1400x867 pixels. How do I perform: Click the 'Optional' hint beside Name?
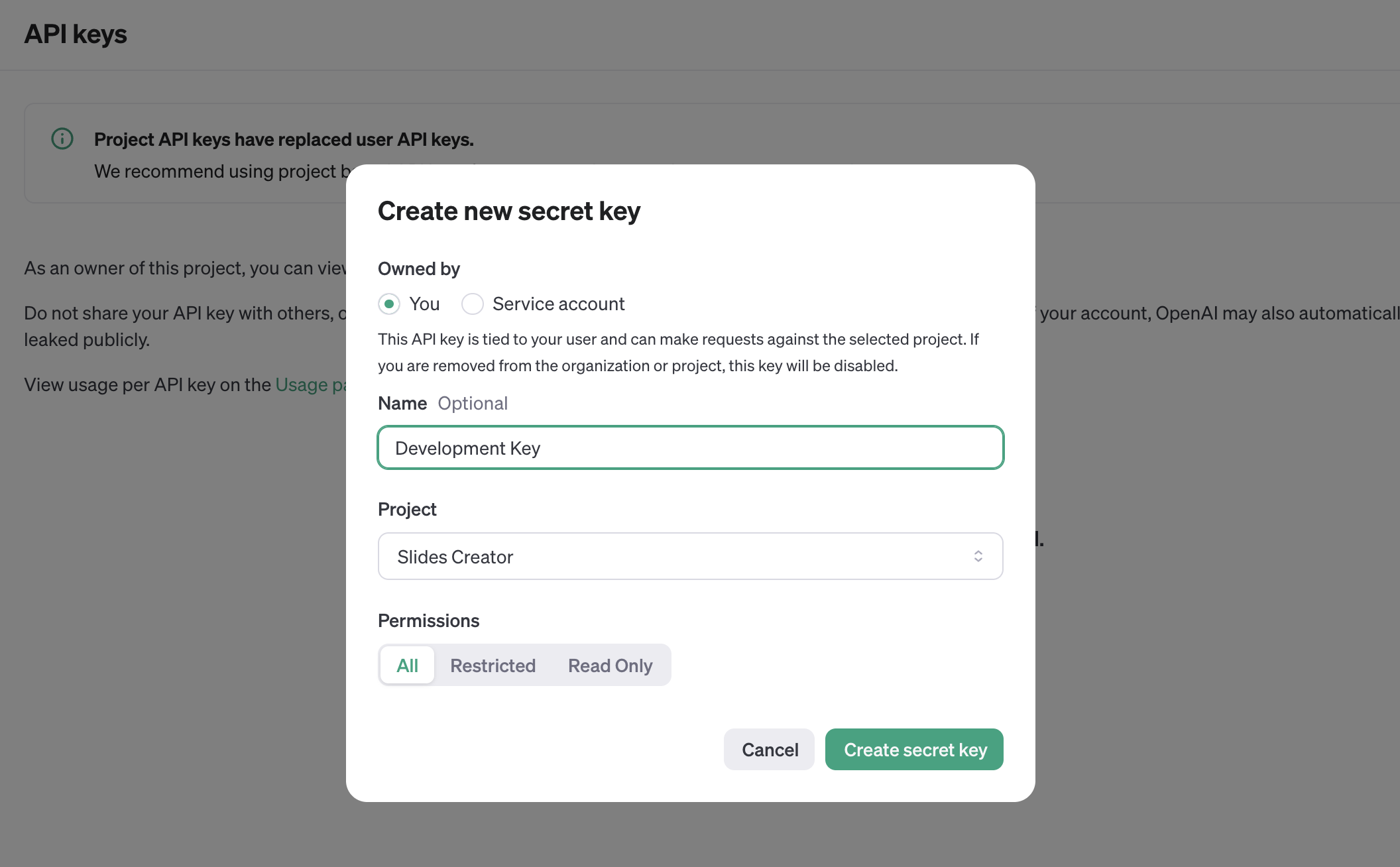pos(473,404)
